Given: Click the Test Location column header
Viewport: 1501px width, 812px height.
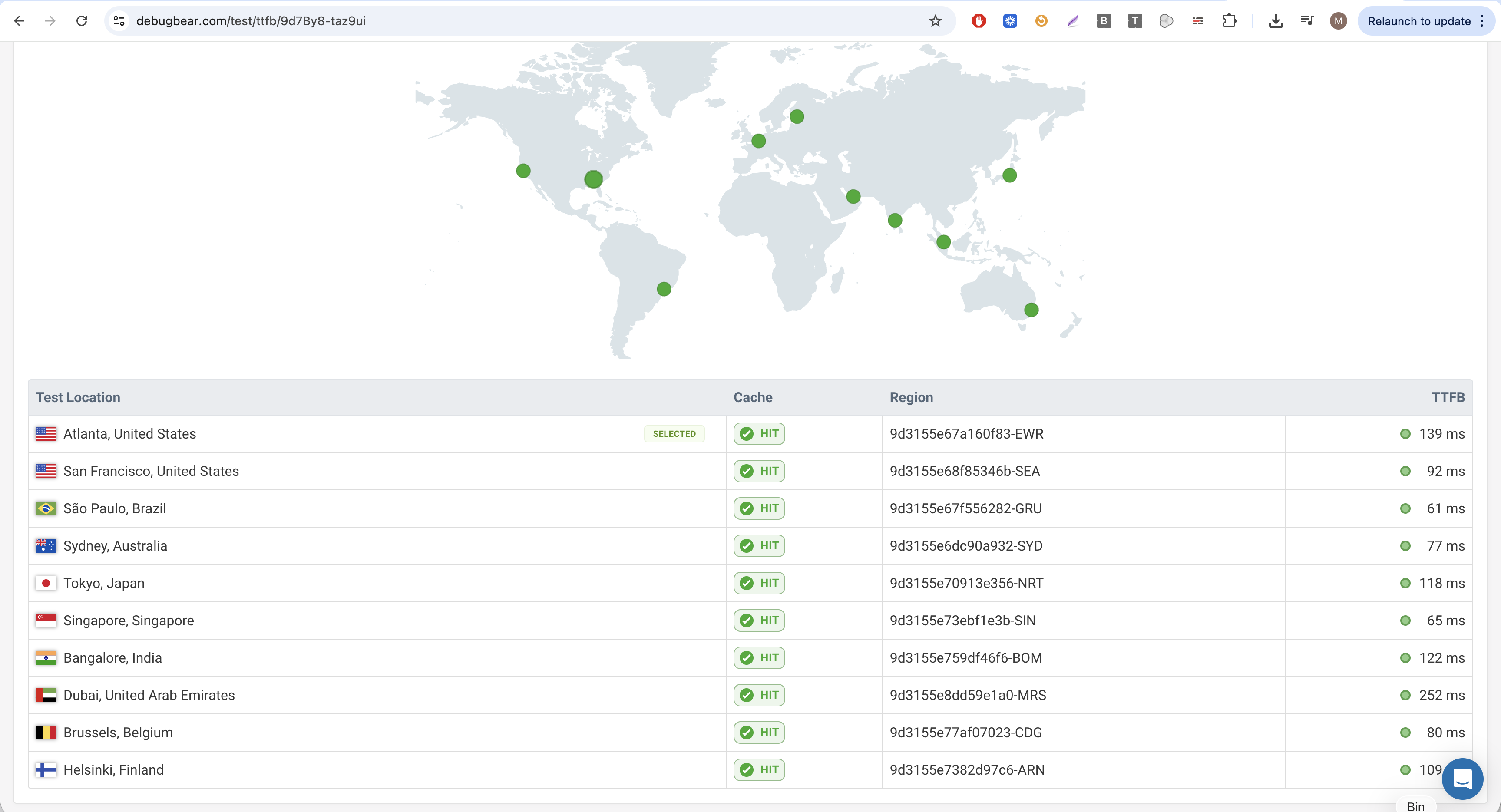Looking at the screenshot, I should (x=78, y=397).
